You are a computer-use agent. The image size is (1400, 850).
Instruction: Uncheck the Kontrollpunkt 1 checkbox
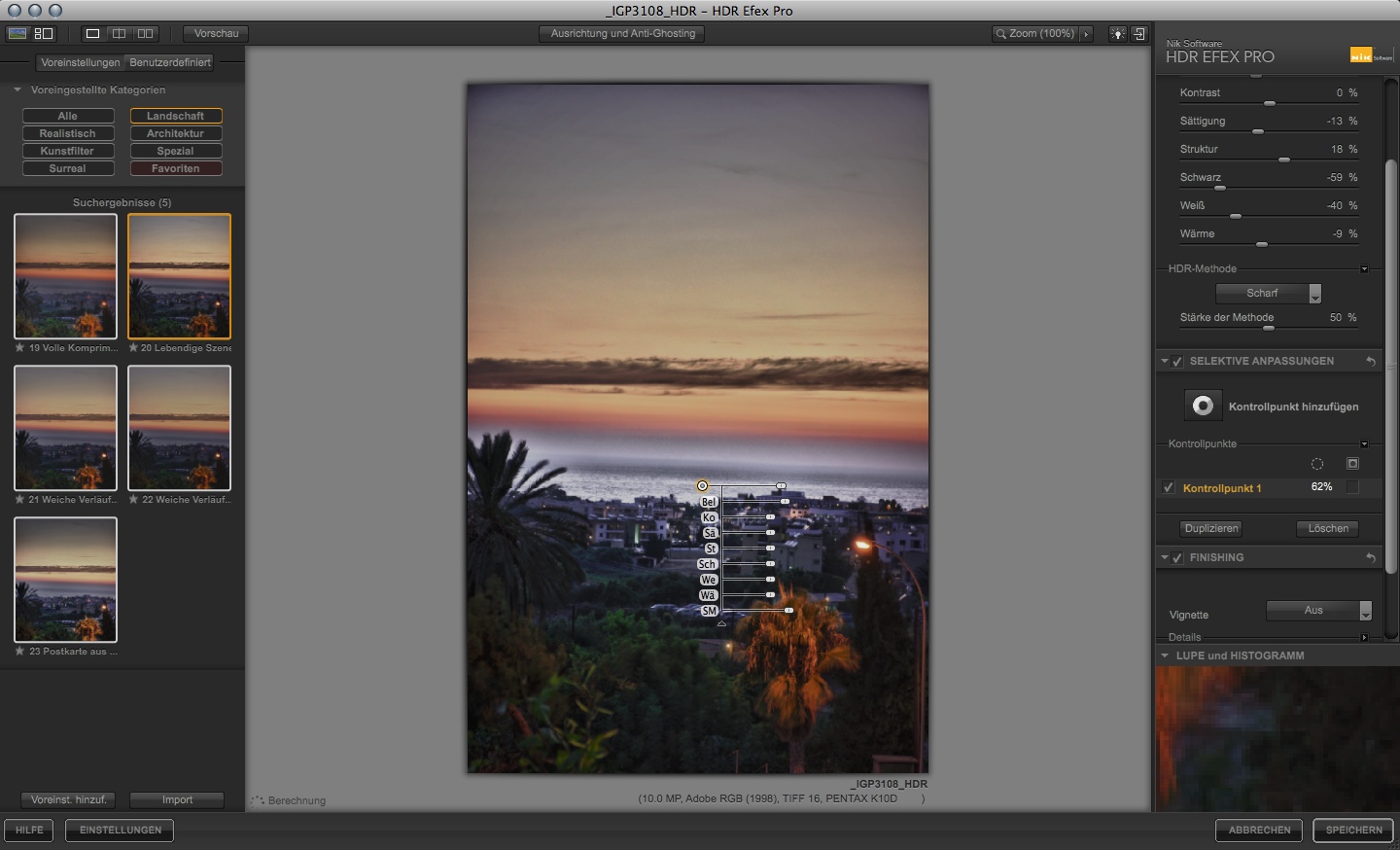pyautogui.click(x=1169, y=488)
